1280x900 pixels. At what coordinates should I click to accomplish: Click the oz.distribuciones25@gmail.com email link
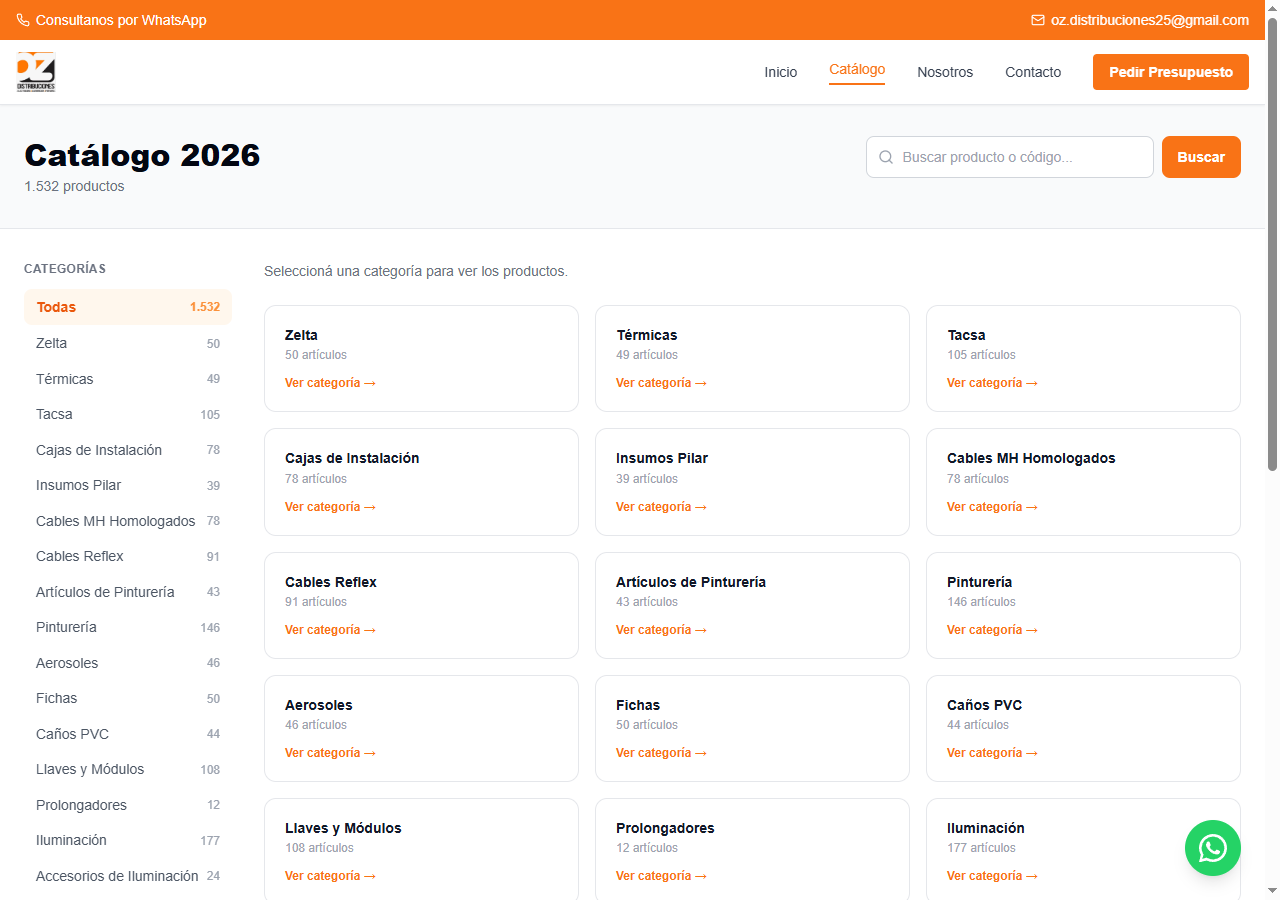coord(1140,20)
